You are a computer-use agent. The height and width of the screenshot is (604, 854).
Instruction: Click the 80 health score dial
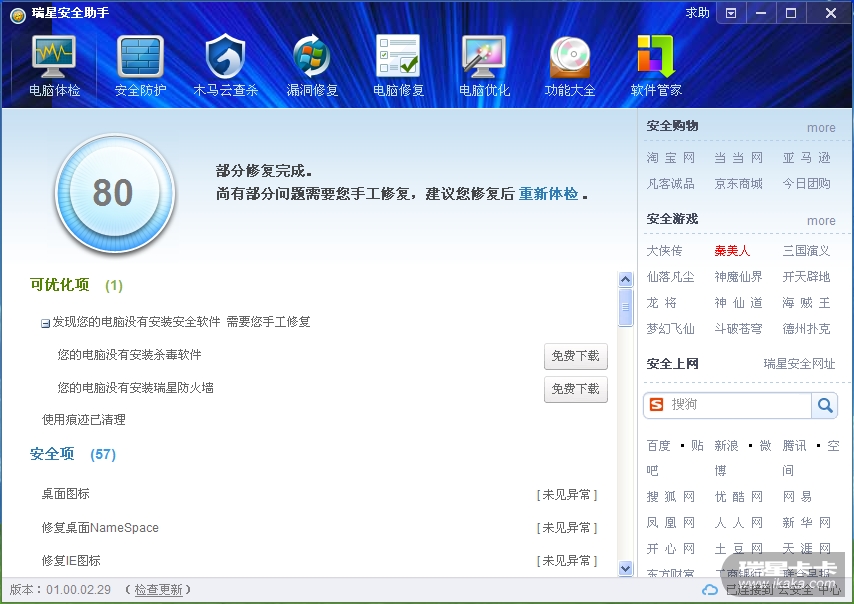(115, 193)
